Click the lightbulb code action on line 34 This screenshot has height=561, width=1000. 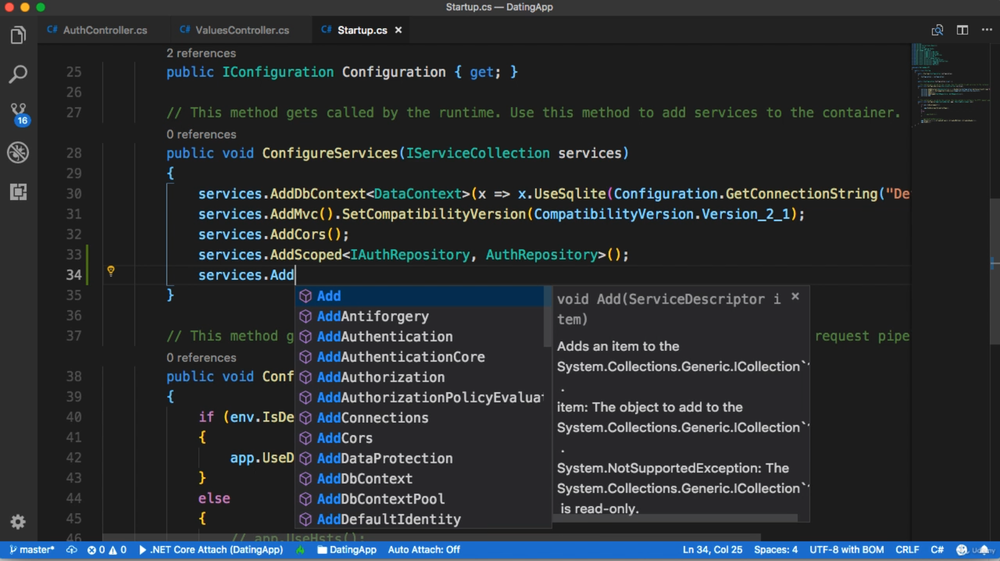(x=111, y=272)
